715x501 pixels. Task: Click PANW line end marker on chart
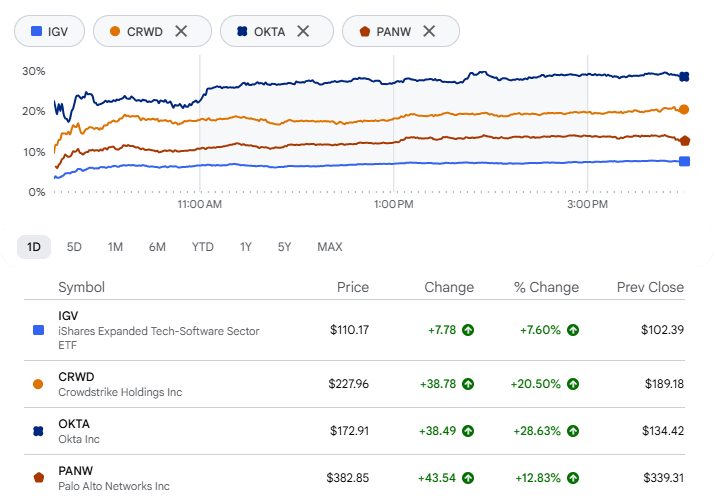tap(684, 141)
